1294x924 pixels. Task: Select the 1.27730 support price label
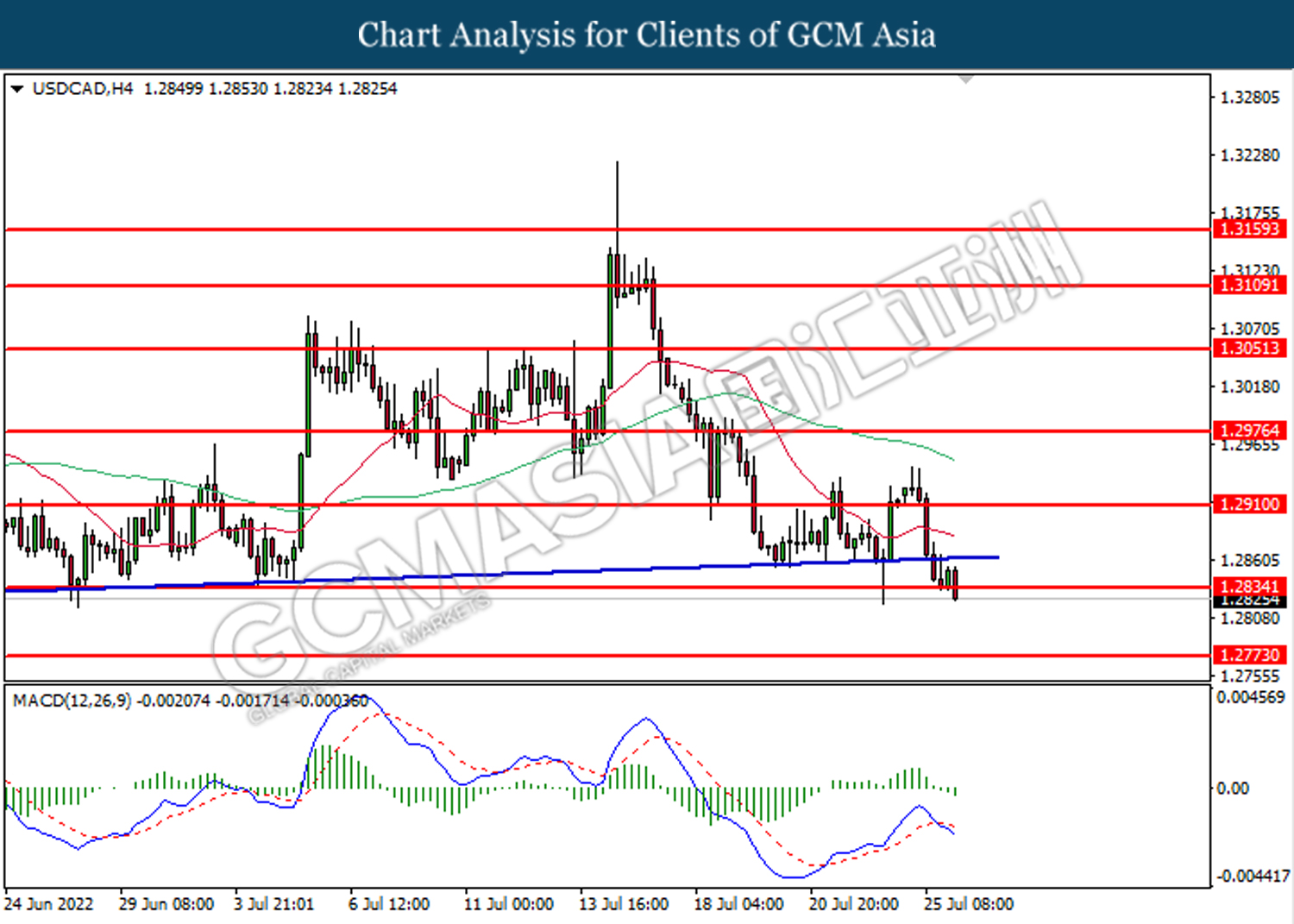pos(1249,655)
